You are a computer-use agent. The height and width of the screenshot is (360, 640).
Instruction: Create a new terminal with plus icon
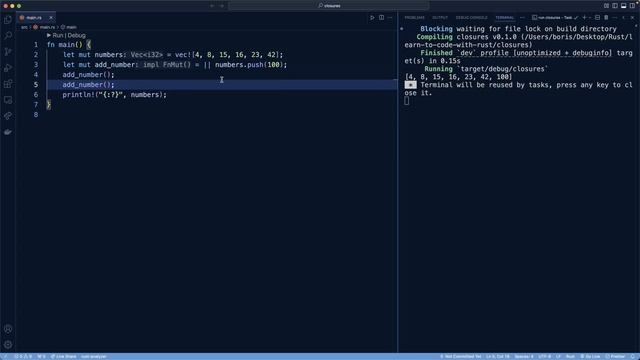click(x=584, y=18)
